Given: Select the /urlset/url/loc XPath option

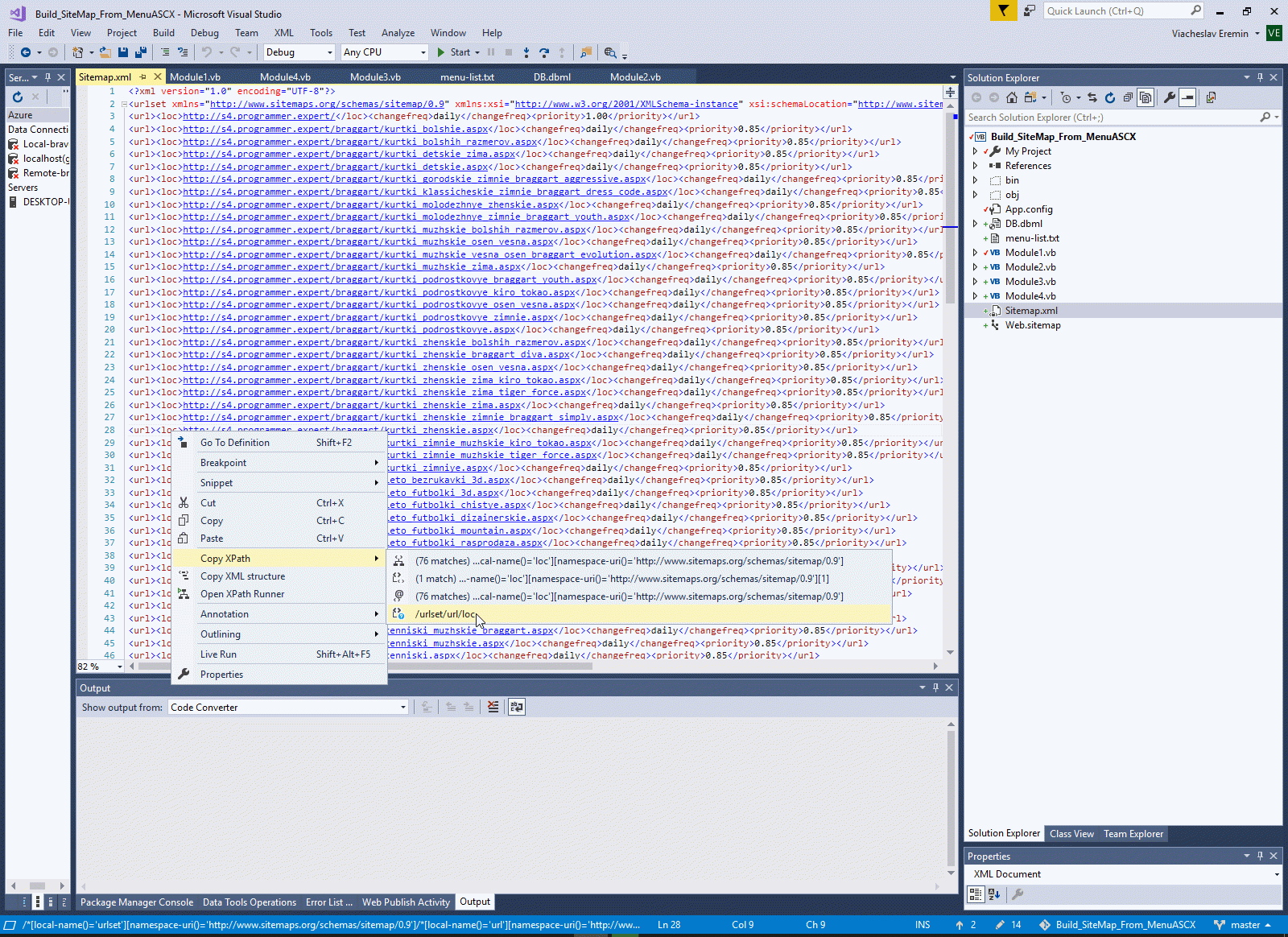Looking at the screenshot, I should tap(640, 614).
